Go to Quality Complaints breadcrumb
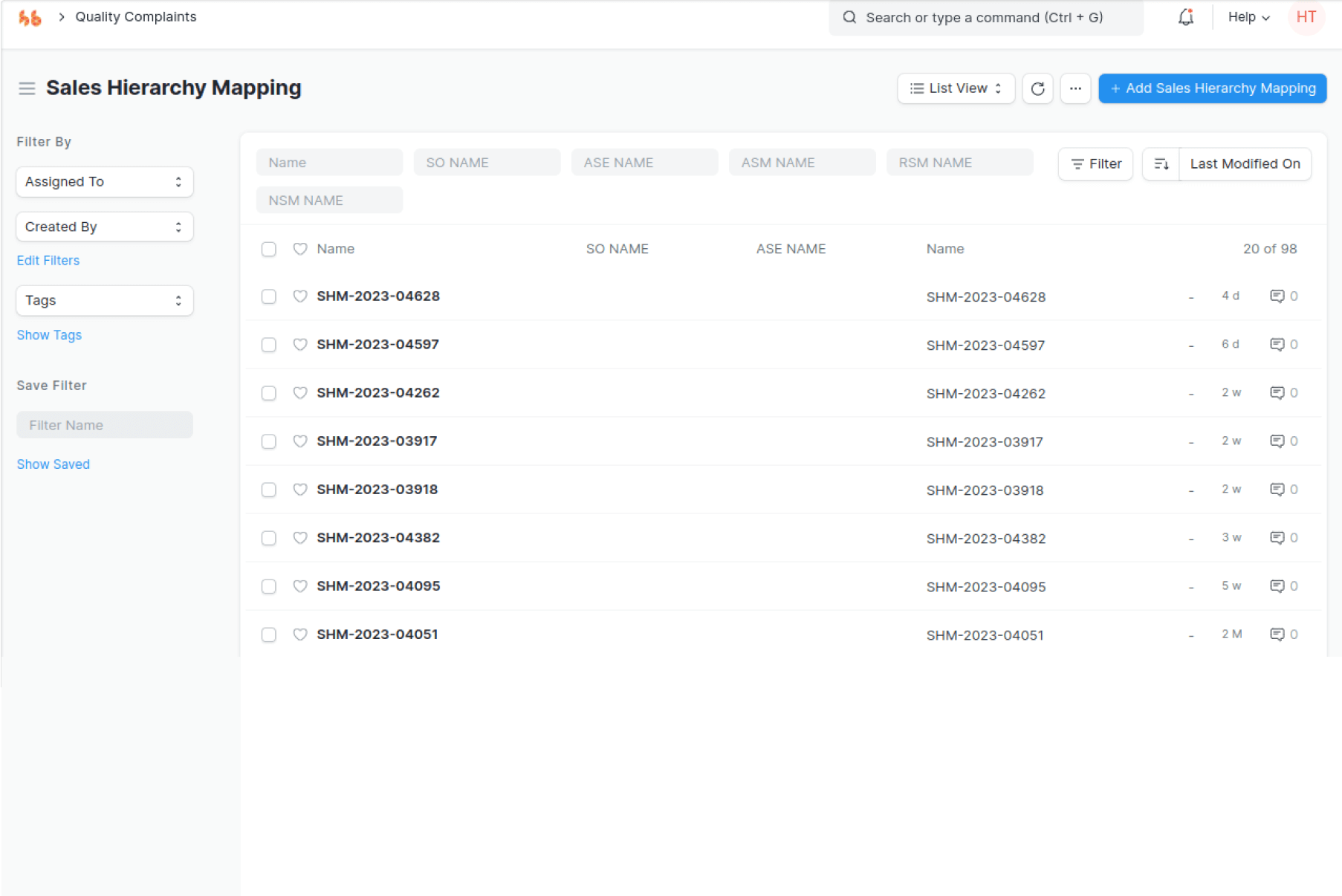The height and width of the screenshot is (896, 1342). pyautogui.click(x=136, y=17)
